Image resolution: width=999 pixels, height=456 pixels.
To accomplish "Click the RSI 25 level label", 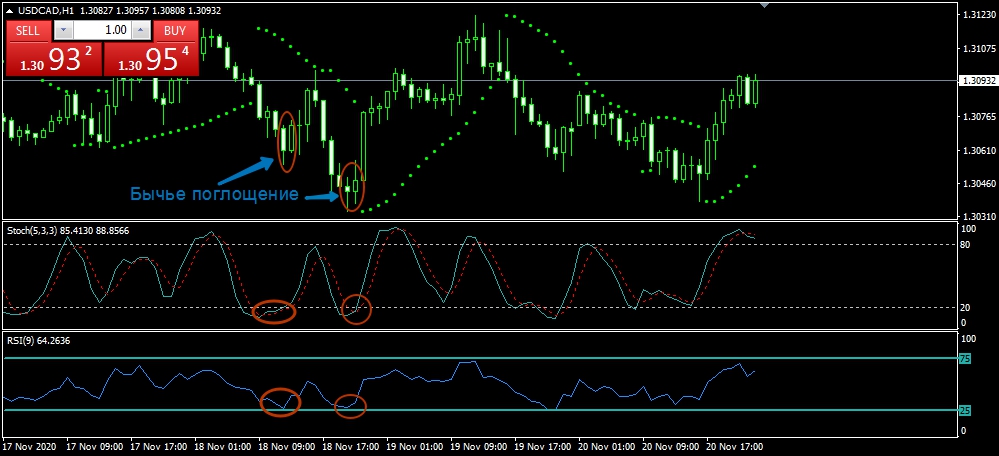I will coord(964,410).
